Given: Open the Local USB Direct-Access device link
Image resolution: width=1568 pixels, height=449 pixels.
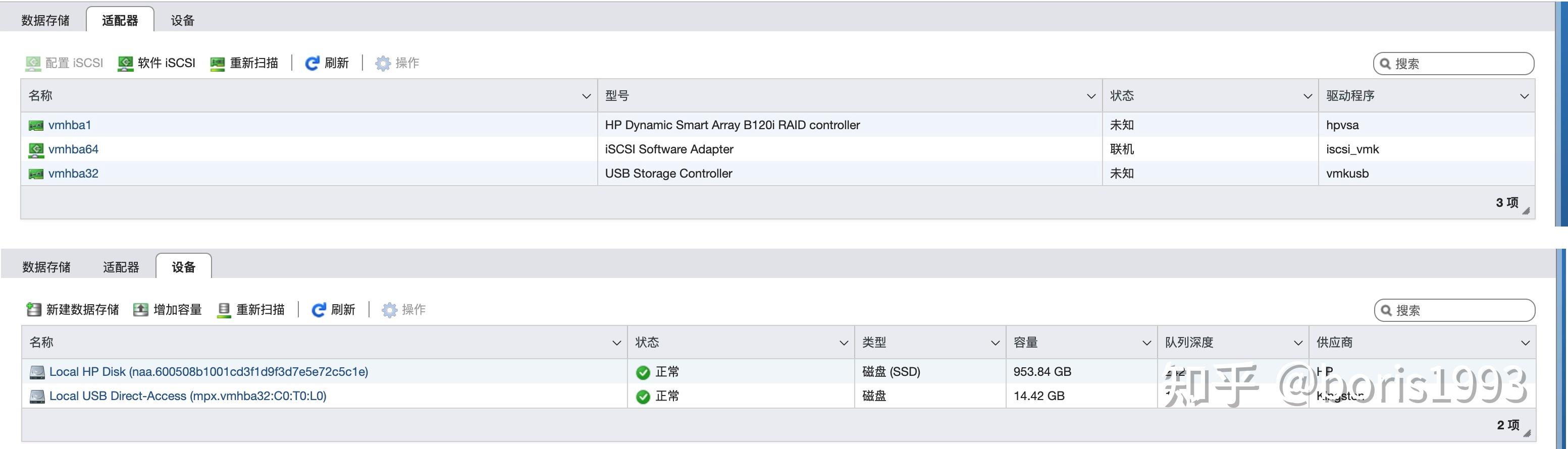Looking at the screenshot, I should pyautogui.click(x=187, y=396).
